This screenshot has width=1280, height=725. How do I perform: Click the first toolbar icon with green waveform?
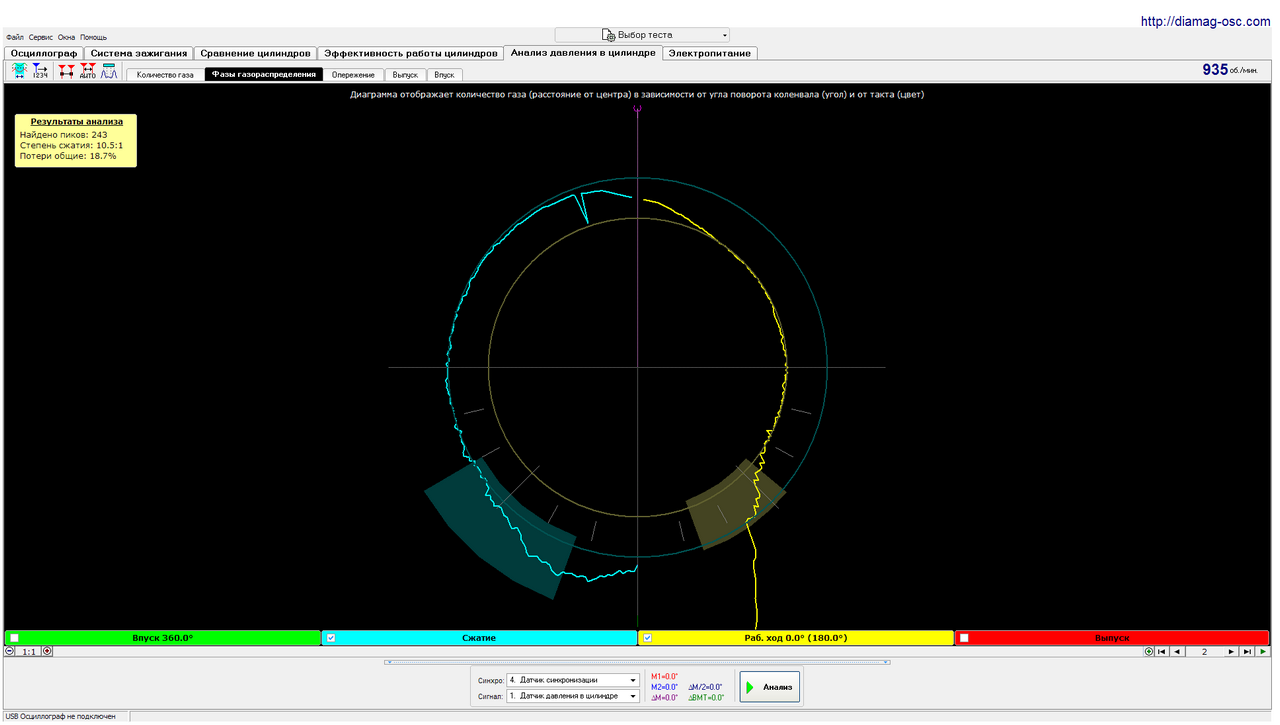[19, 71]
